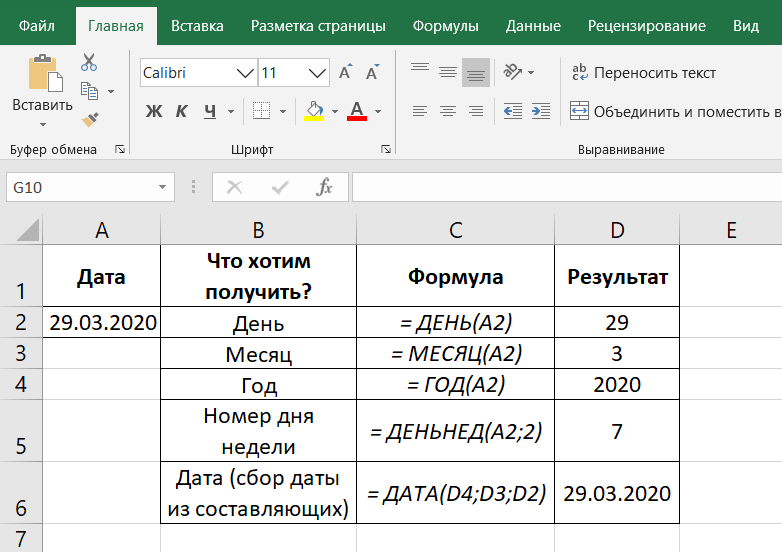Decrease the indent level

tap(513, 111)
